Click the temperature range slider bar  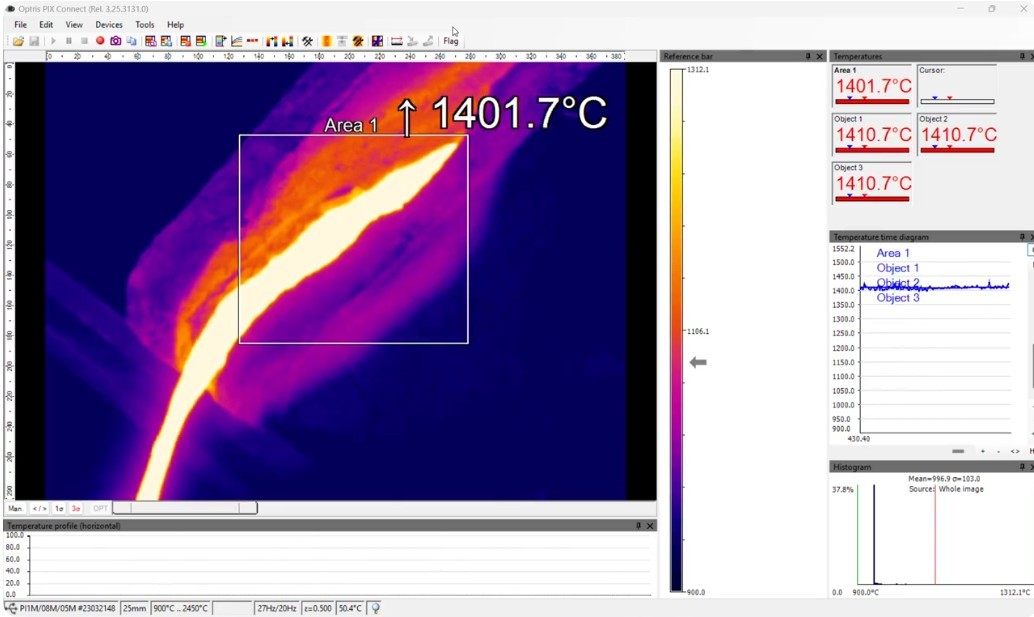[185, 508]
